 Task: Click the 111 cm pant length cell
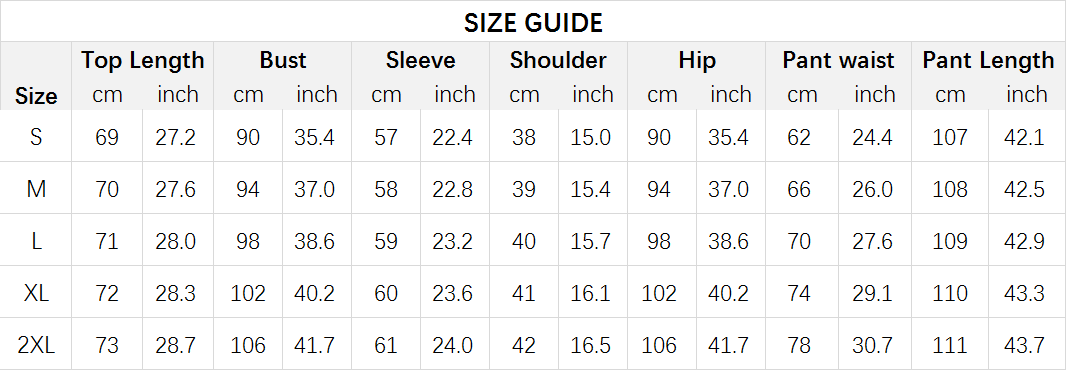pos(949,345)
